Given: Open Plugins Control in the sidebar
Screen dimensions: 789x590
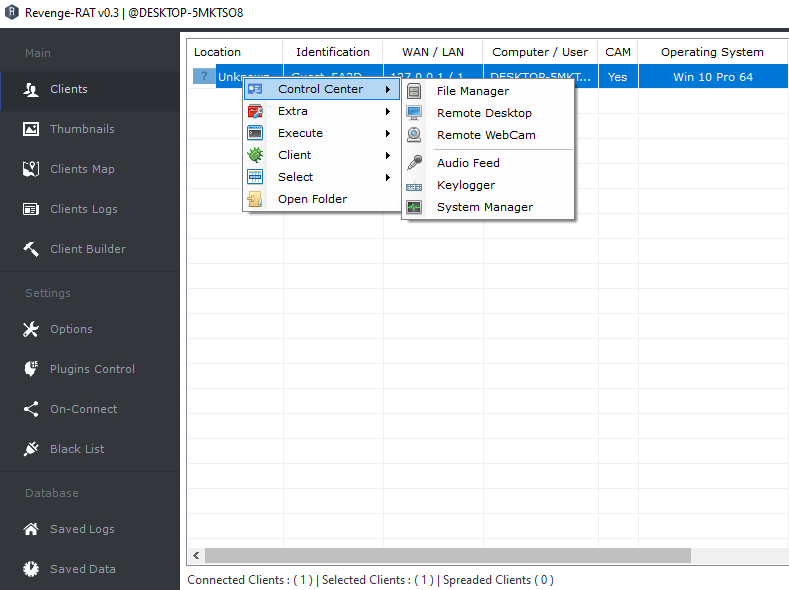Looking at the screenshot, I should pos(90,369).
